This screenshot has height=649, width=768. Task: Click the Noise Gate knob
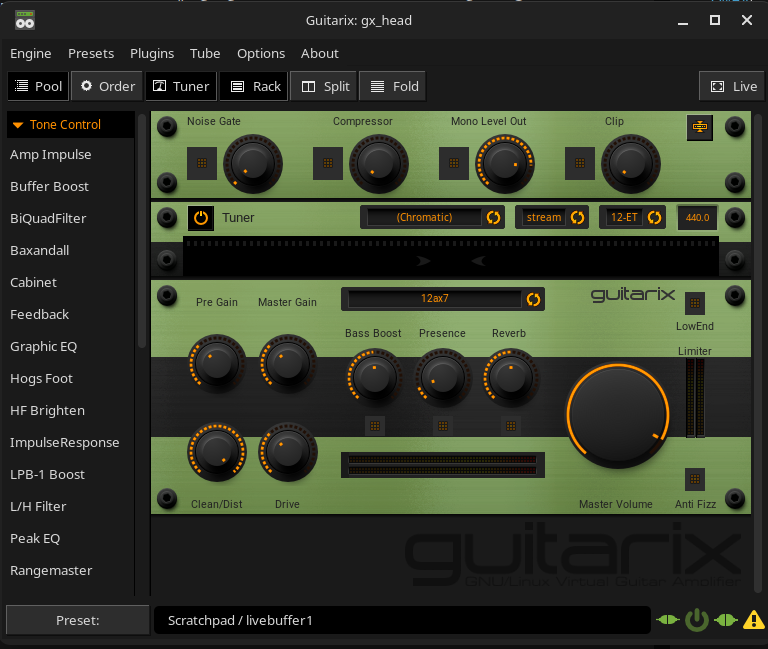click(253, 164)
